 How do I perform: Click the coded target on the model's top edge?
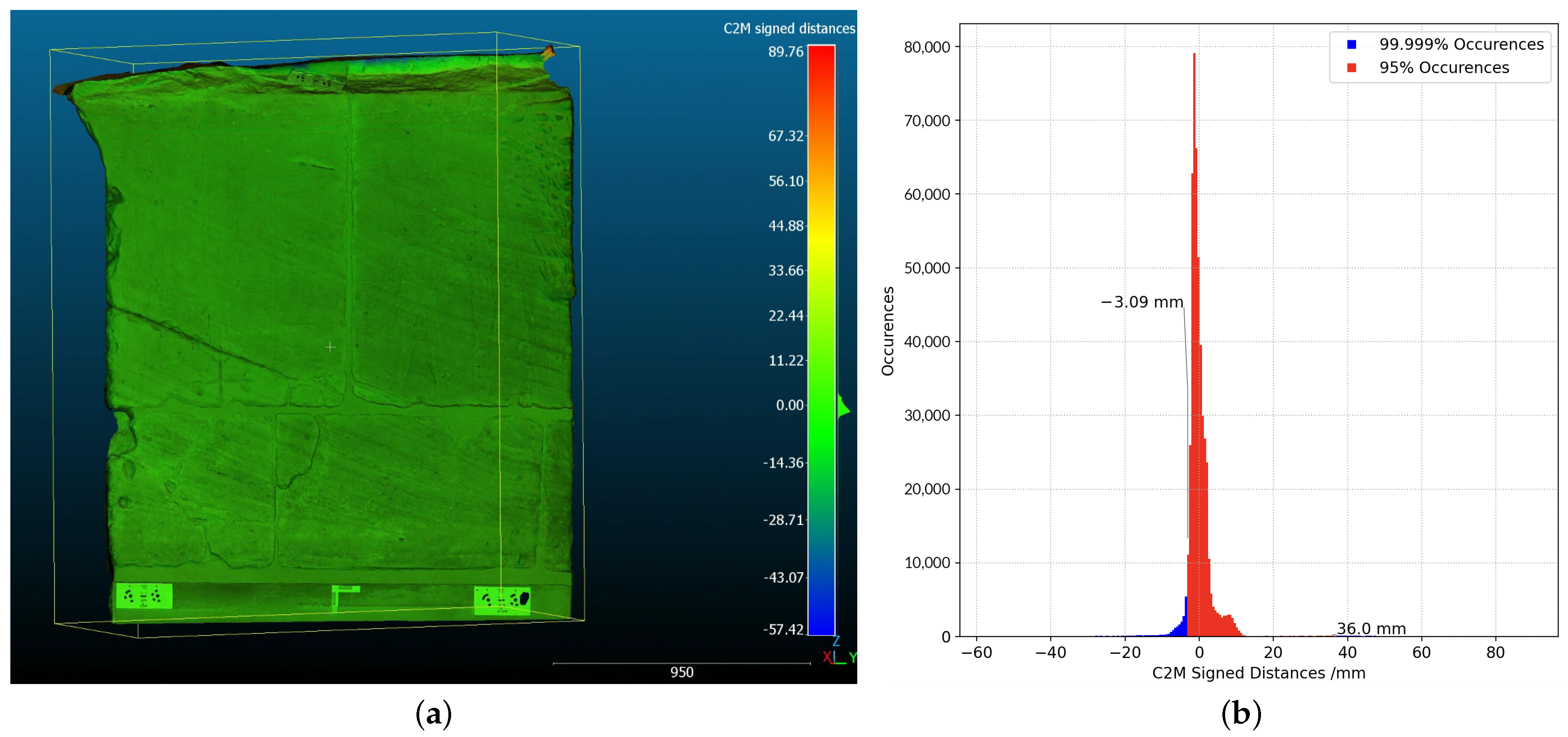tap(316, 80)
